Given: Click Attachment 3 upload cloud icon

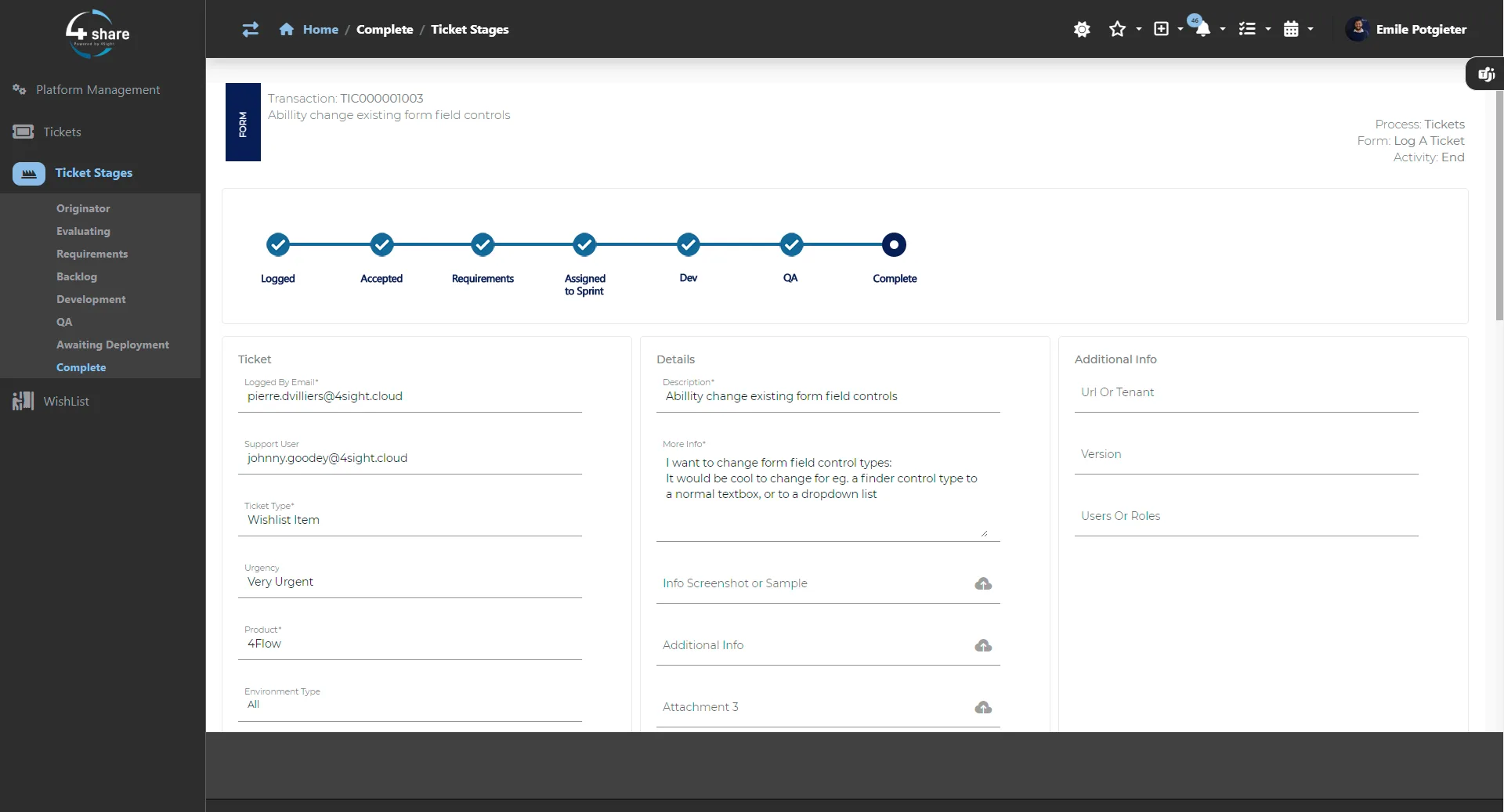Looking at the screenshot, I should pos(983,707).
